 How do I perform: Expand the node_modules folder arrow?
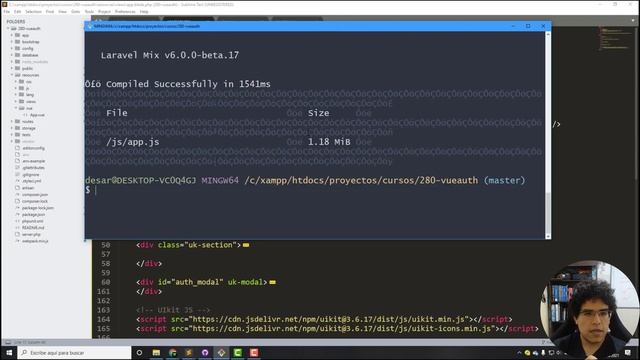click(12, 62)
